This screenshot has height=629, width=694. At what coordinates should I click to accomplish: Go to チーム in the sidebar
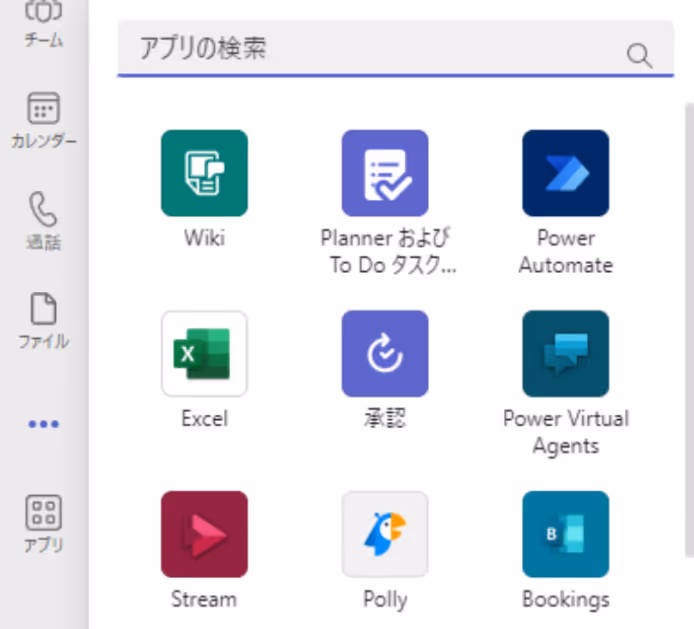(43, 24)
